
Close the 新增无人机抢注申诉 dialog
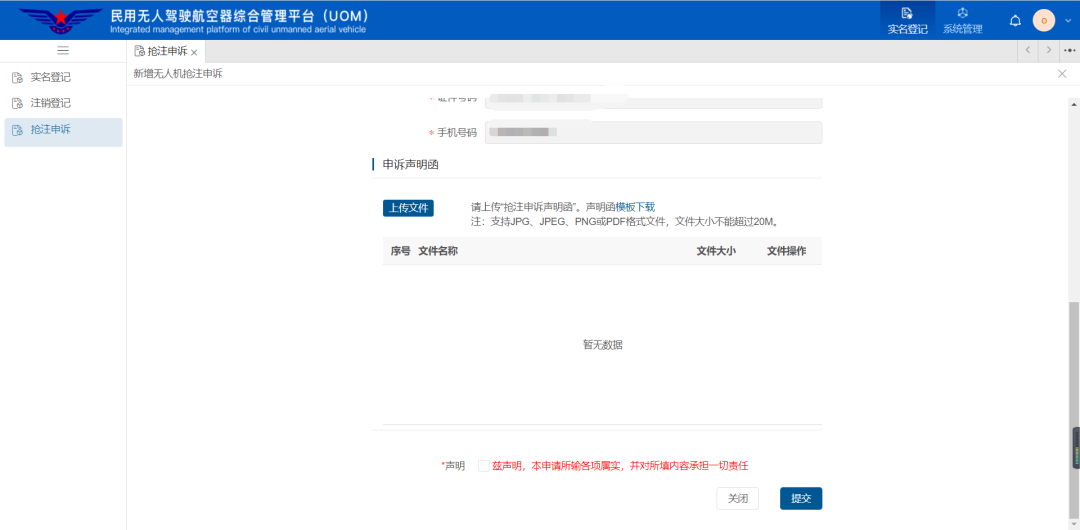click(x=1062, y=74)
